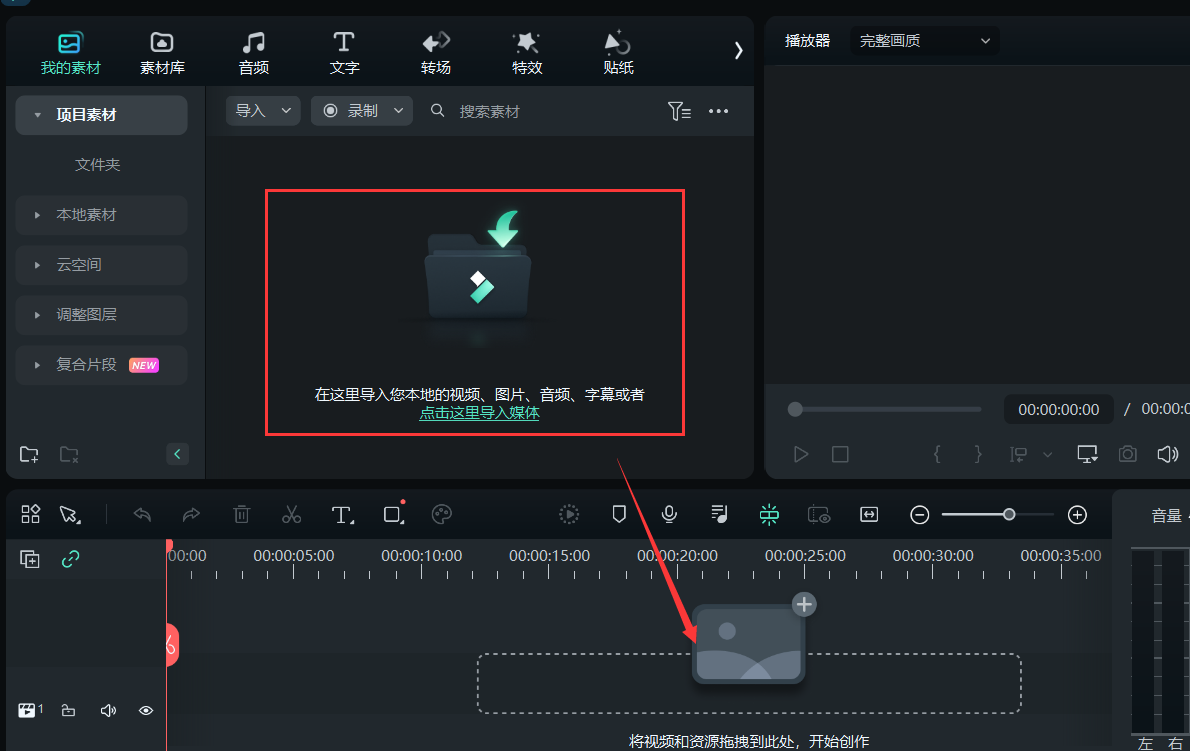This screenshot has height=751, width=1190.
Task: Expand the 完整画质 quality dropdown
Action: pos(924,41)
